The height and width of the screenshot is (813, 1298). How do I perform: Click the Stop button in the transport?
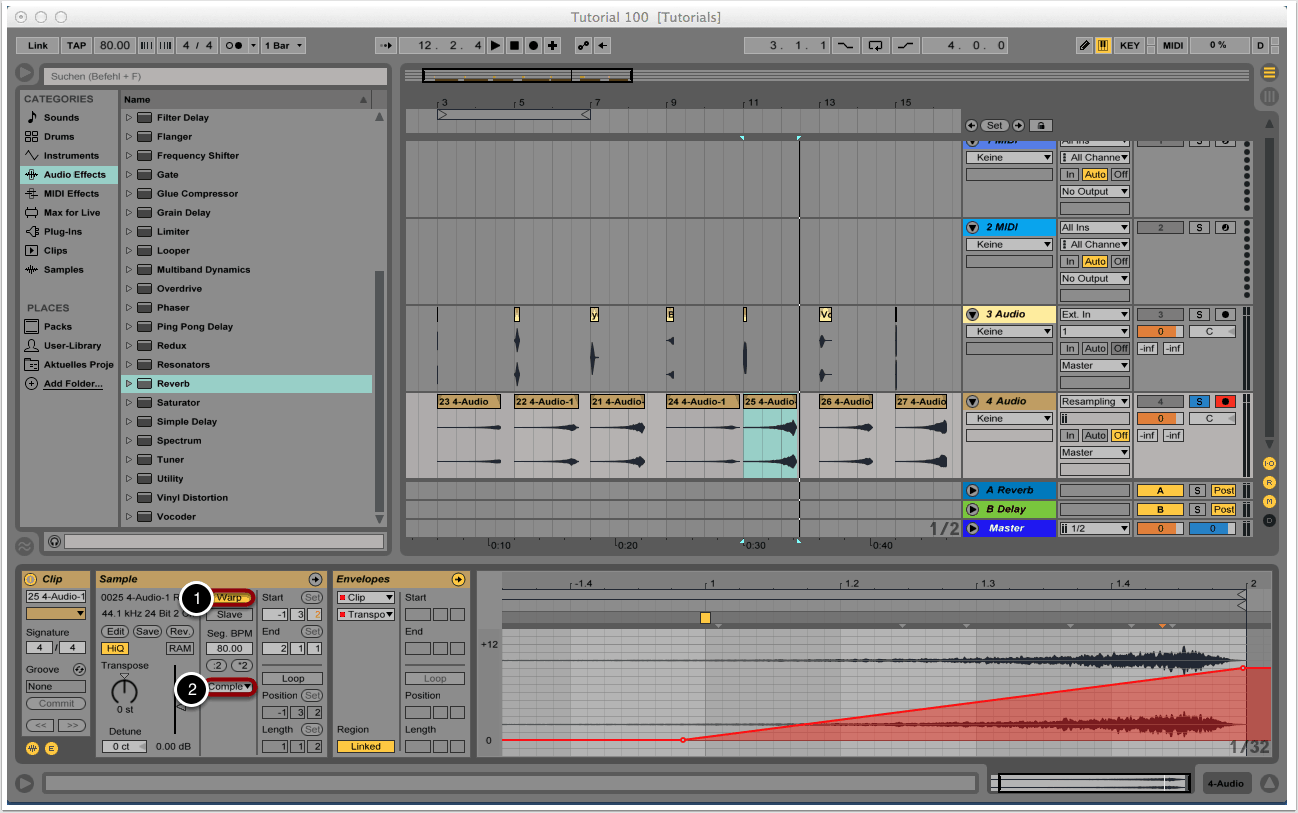point(514,46)
